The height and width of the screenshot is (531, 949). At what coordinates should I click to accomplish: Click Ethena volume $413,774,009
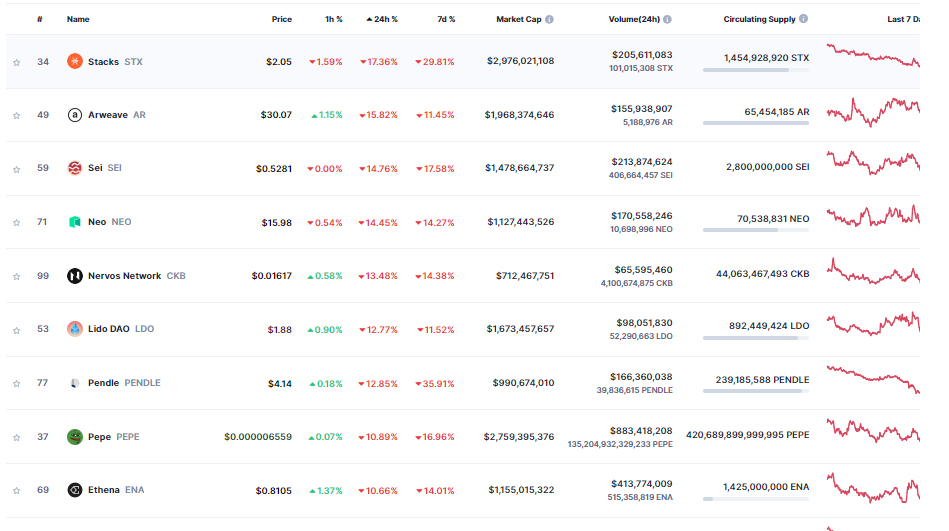tap(642, 484)
